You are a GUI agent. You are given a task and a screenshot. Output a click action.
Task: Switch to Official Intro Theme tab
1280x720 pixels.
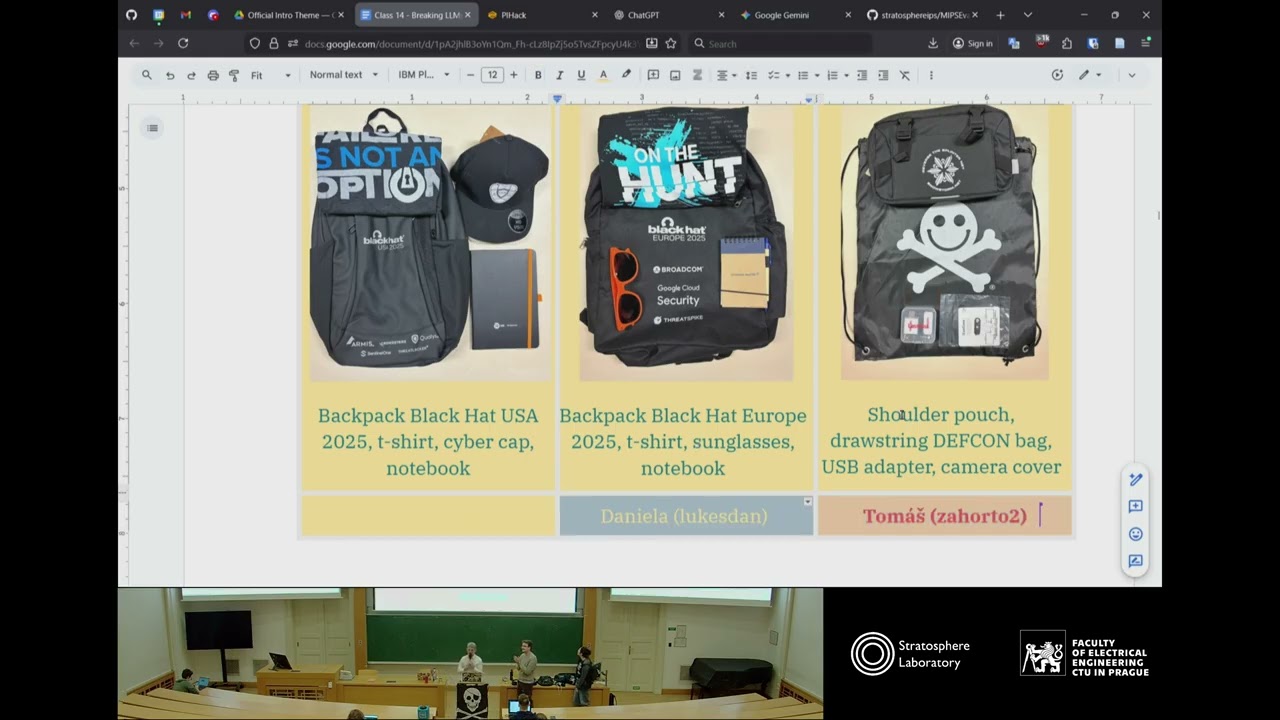tap(288, 15)
